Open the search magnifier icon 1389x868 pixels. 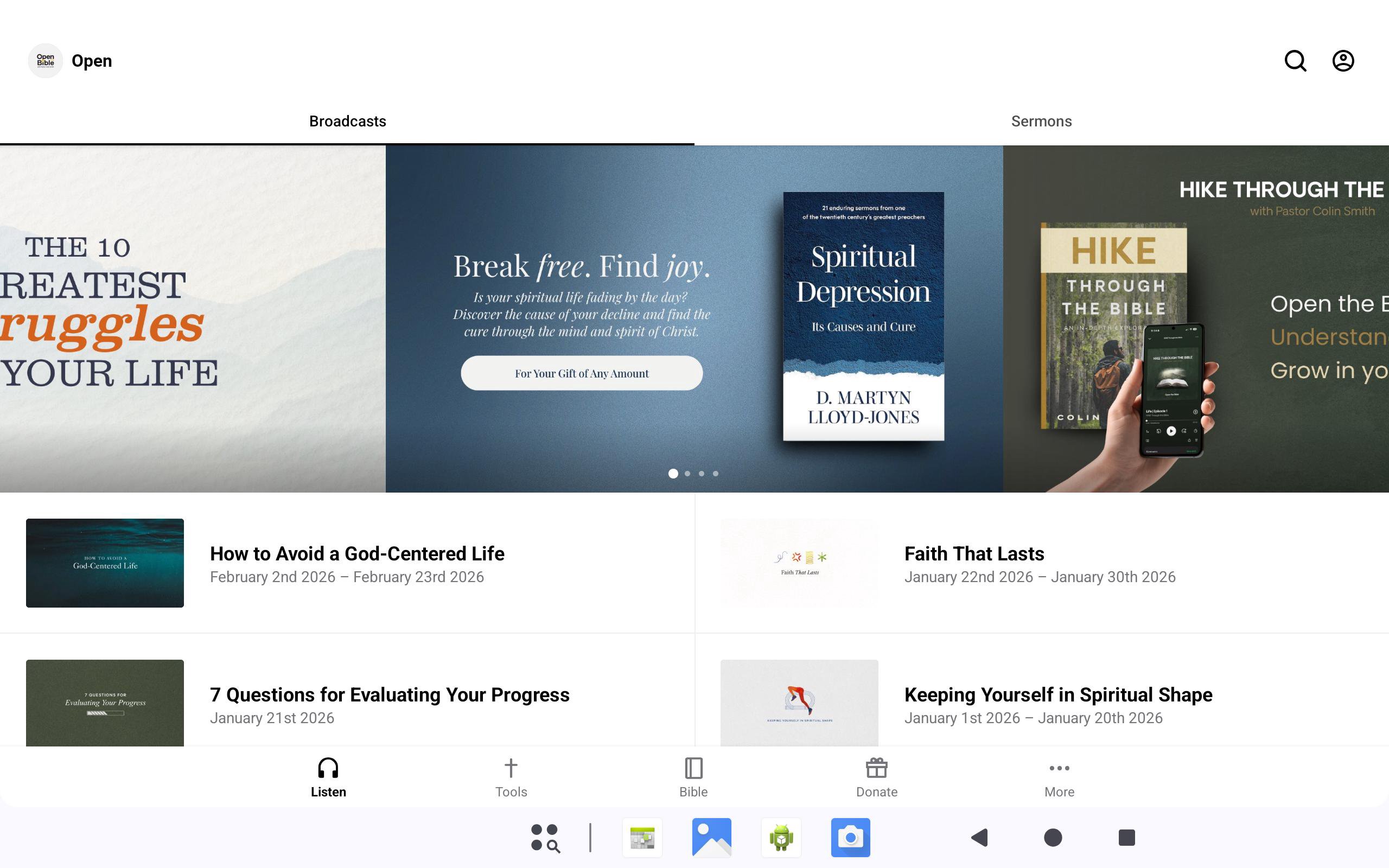tap(1295, 61)
